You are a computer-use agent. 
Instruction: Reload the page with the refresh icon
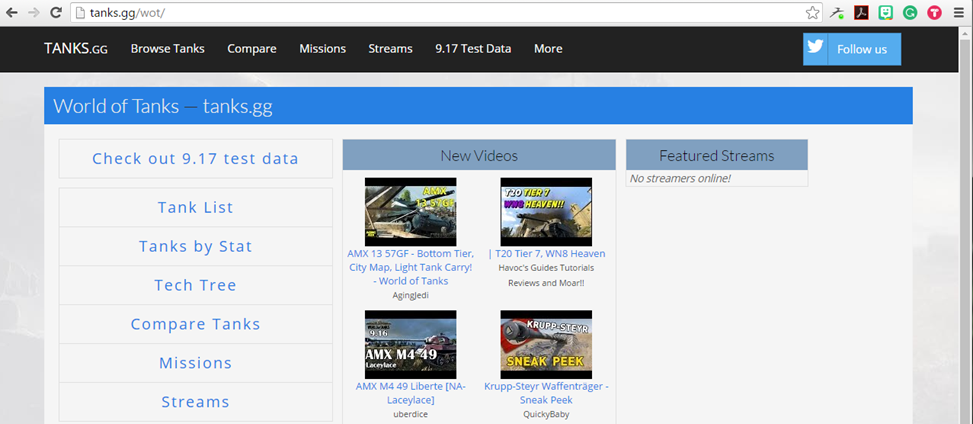(x=56, y=12)
